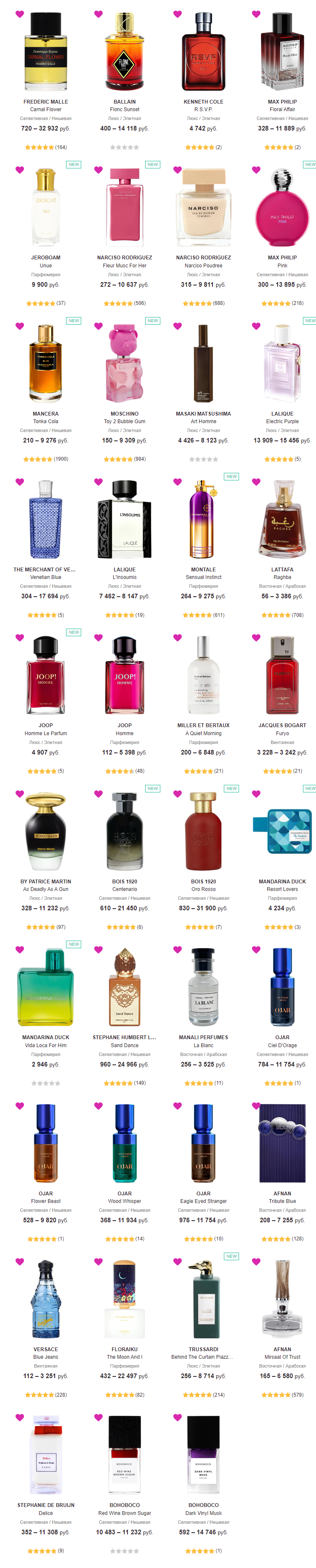Click heart icon on Versace Blue Jeans
Image resolution: width=316 pixels, height=1568 pixels.
coord(19,1261)
